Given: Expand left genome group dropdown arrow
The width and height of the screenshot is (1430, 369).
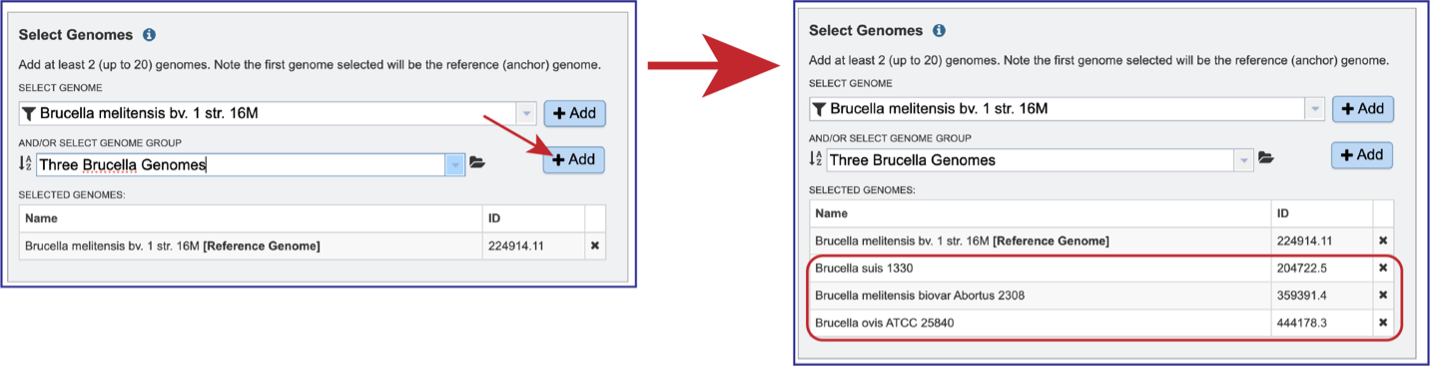Looking at the screenshot, I should pyautogui.click(x=456, y=165).
